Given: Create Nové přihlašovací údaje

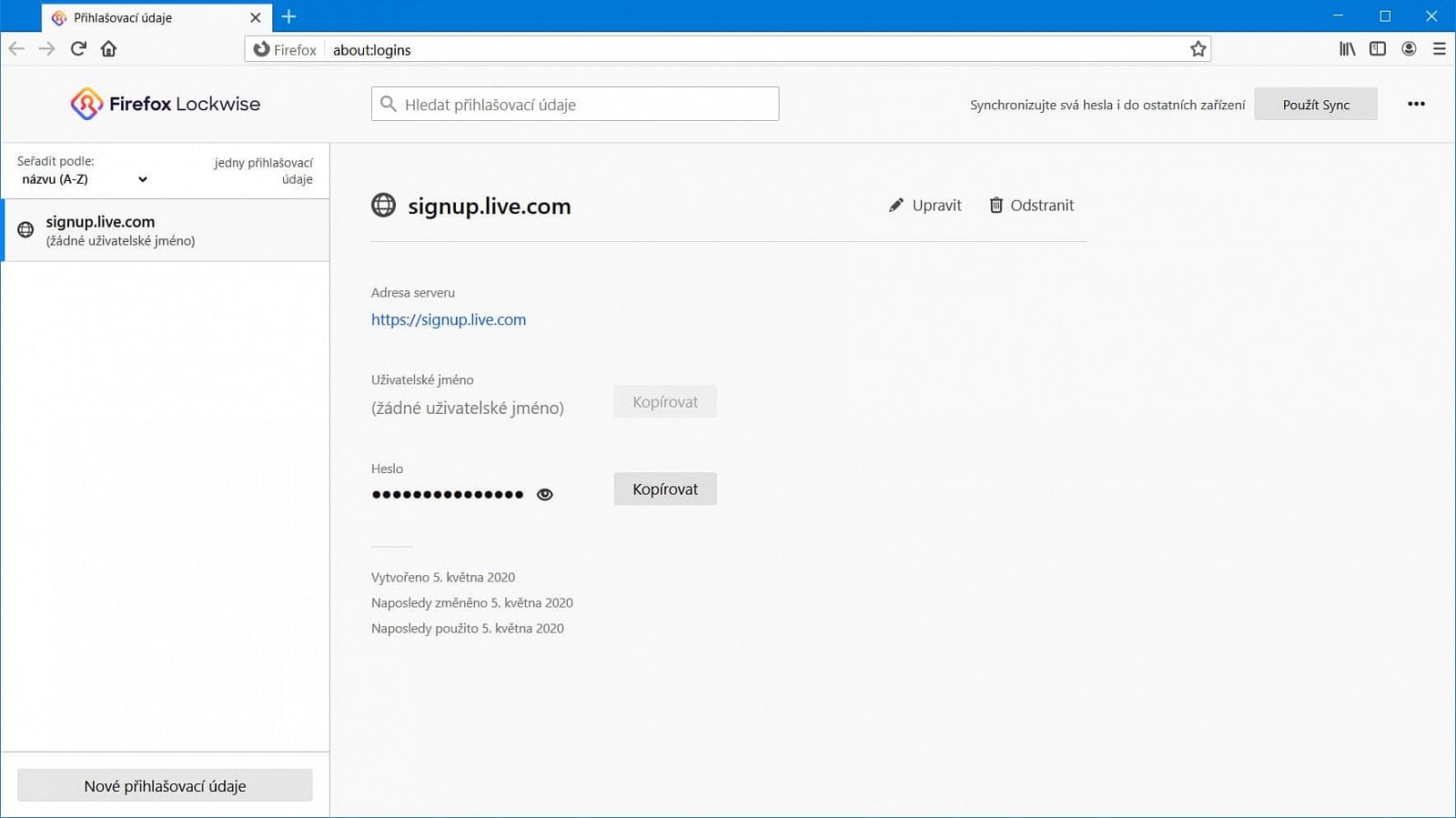Looking at the screenshot, I should tap(165, 785).
